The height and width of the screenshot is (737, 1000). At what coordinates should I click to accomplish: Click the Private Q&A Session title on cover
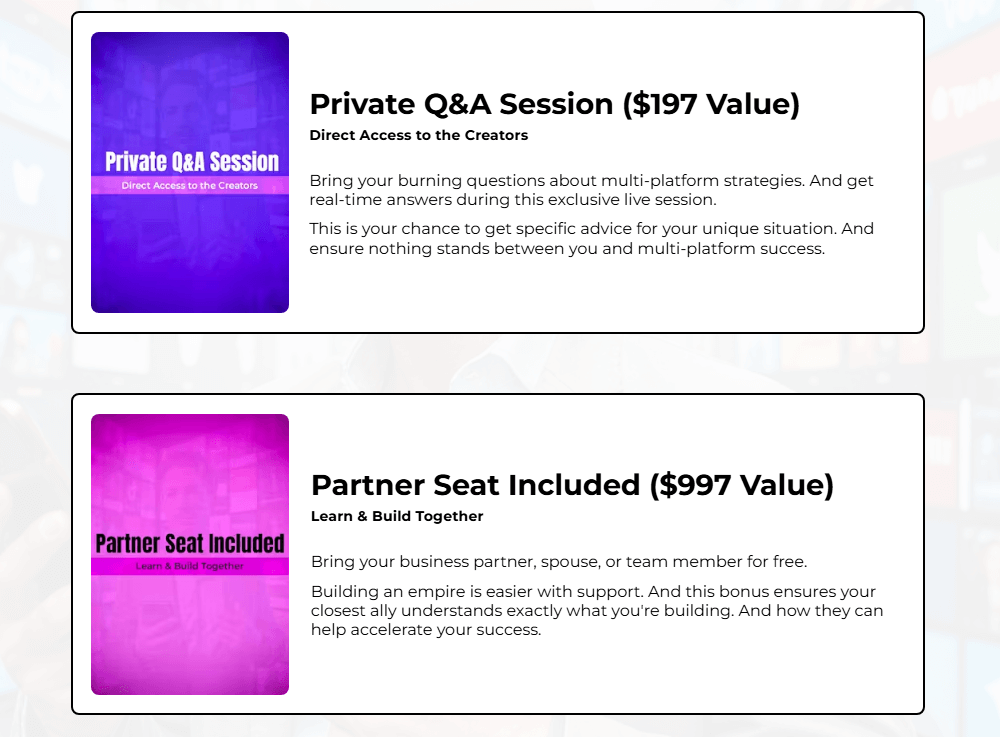[x=192, y=162]
